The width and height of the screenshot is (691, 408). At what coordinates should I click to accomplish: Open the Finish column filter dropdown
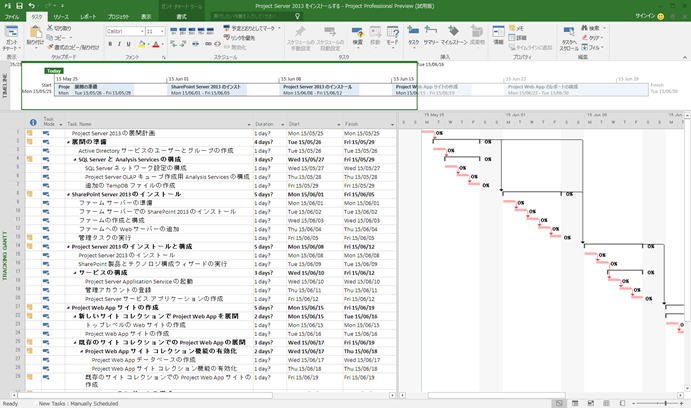392,125
